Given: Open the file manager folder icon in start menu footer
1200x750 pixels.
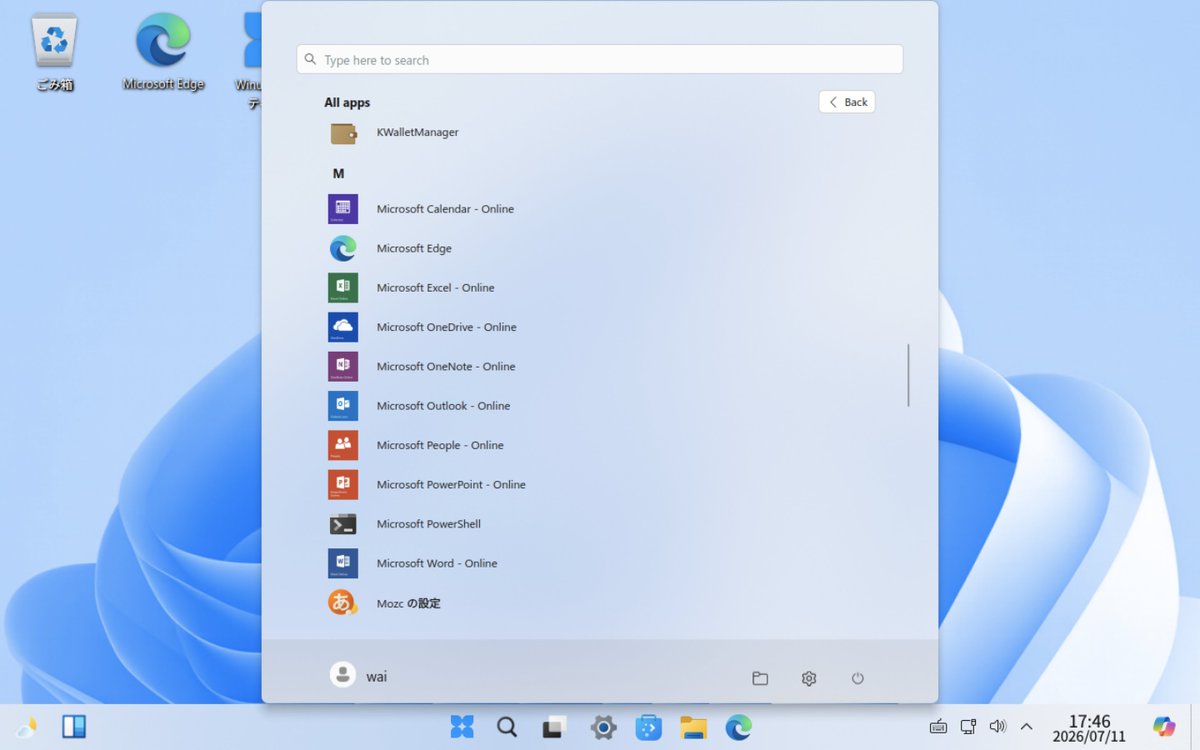Looking at the screenshot, I should coord(760,678).
